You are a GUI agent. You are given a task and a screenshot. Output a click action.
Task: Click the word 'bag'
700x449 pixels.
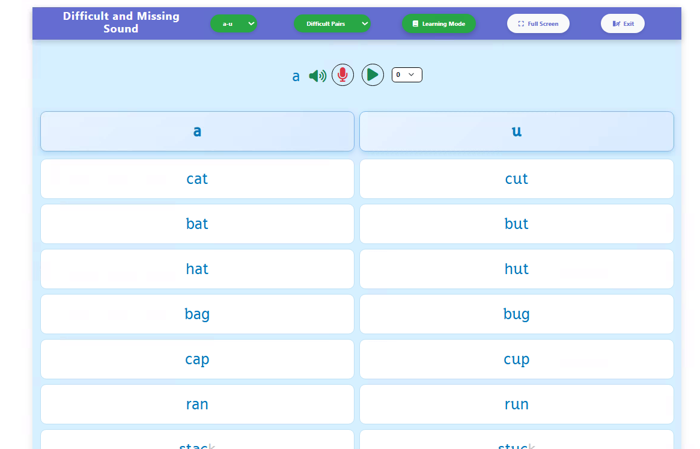197,314
